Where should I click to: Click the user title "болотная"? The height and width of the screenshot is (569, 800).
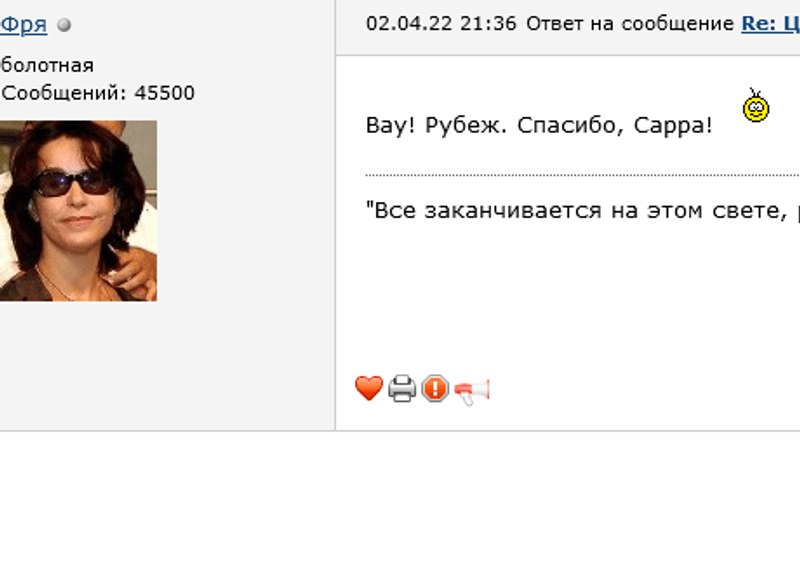(47, 65)
